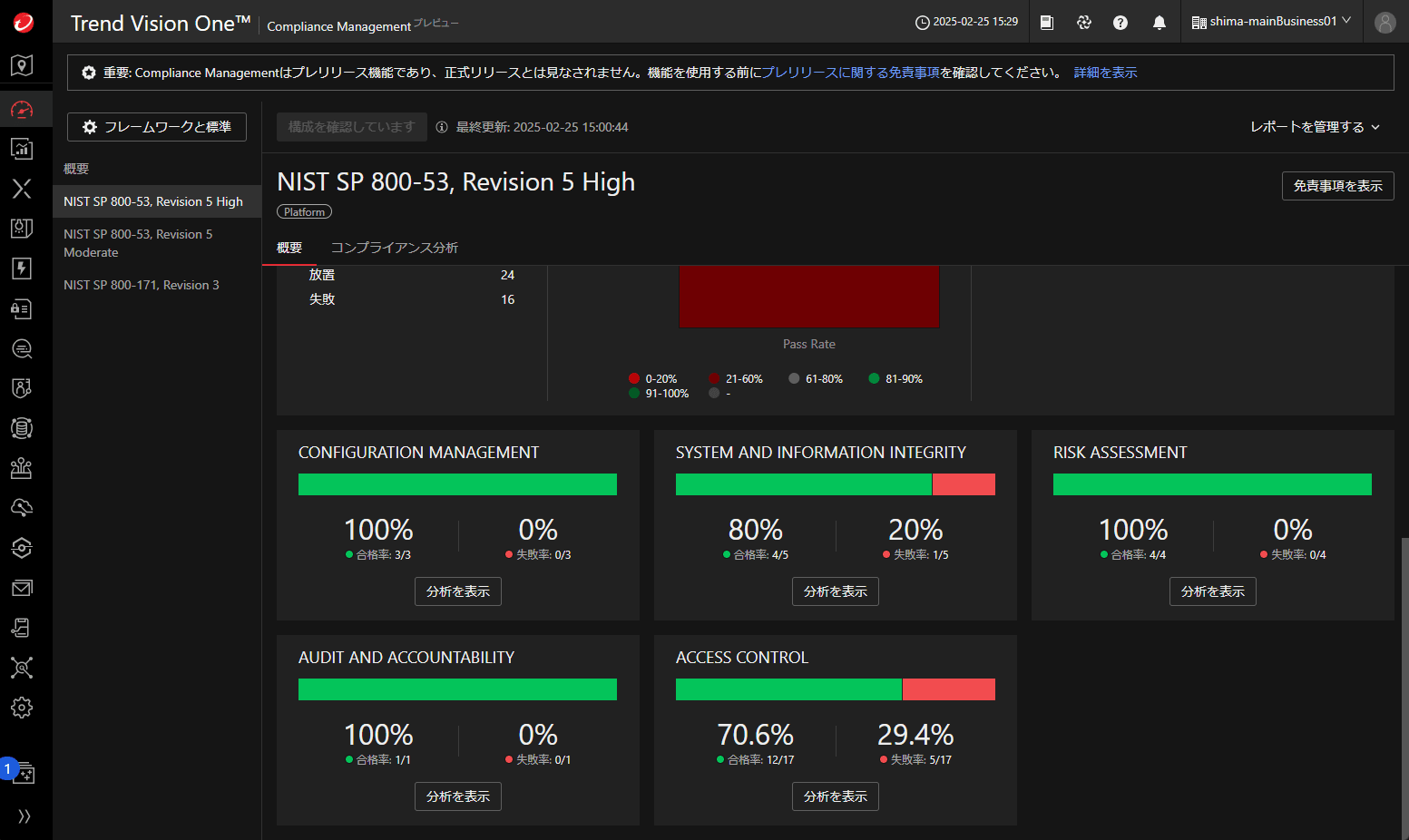This screenshot has height=840, width=1409.
Task: Show analysis for Audit and Accountability
Action: coord(458,796)
